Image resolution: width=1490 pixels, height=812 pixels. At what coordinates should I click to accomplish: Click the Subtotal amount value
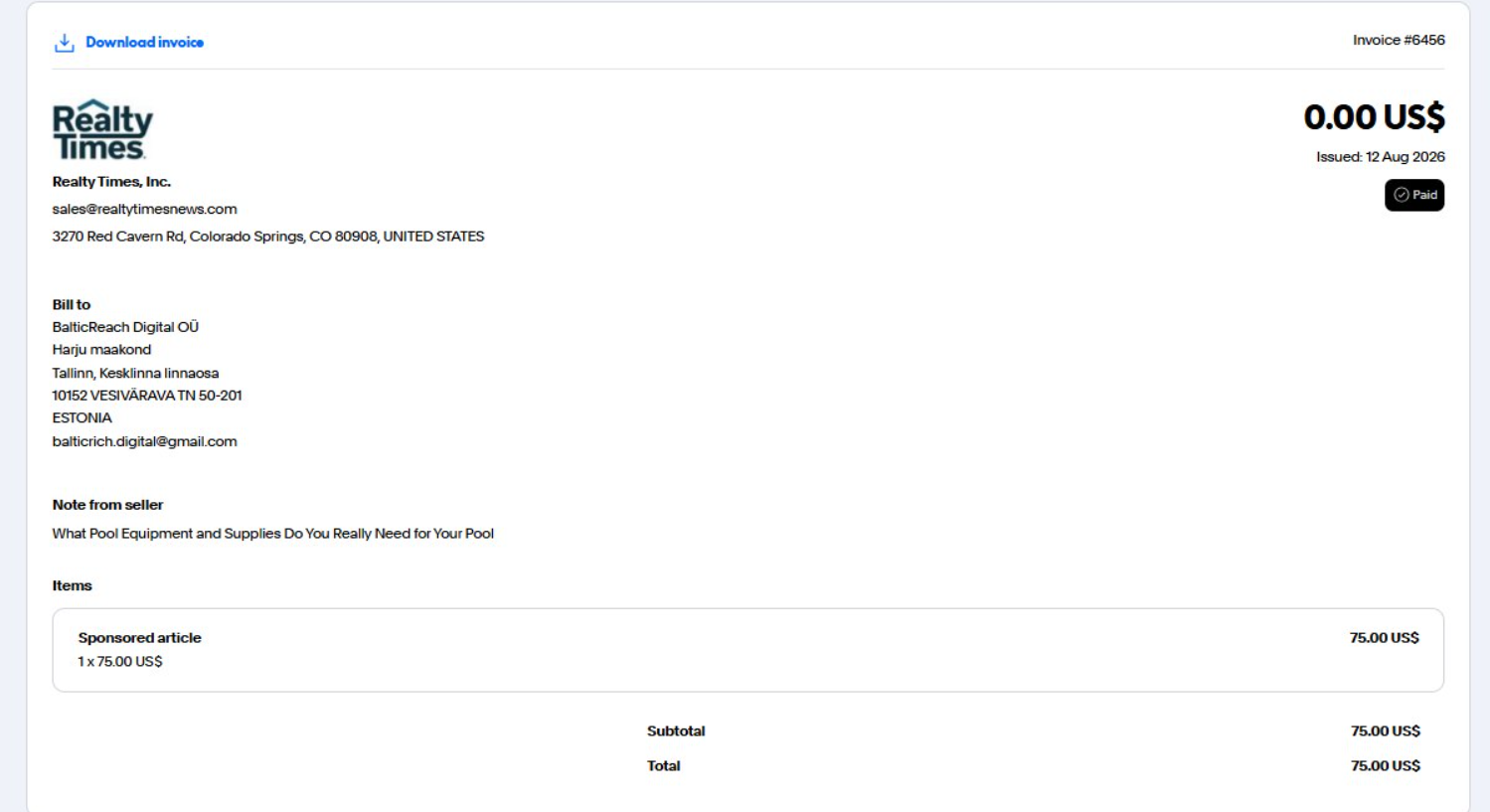pyautogui.click(x=1385, y=731)
